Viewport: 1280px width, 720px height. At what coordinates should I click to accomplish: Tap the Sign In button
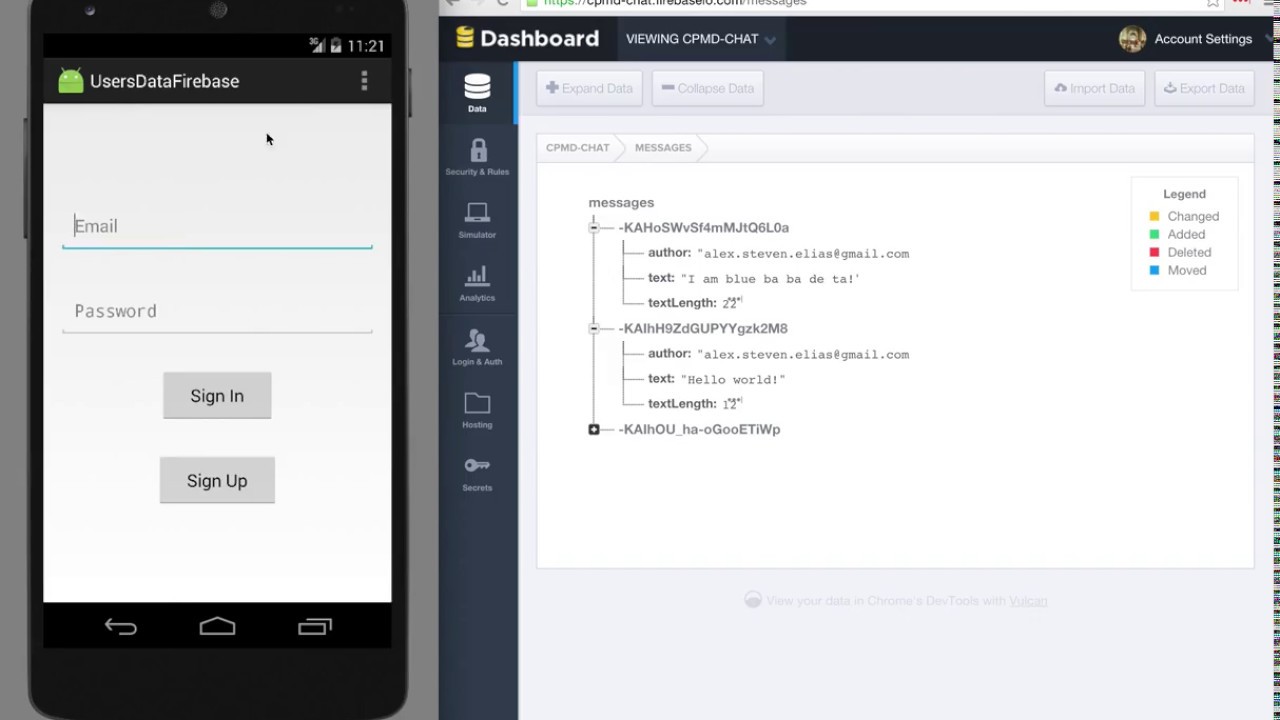(x=217, y=396)
